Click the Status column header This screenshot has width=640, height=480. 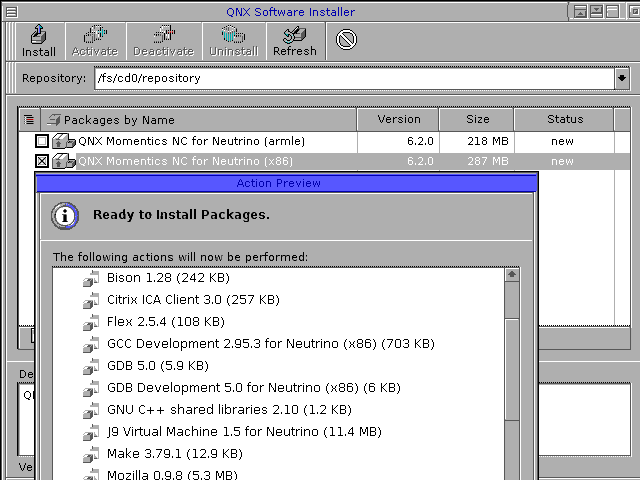[564, 120]
